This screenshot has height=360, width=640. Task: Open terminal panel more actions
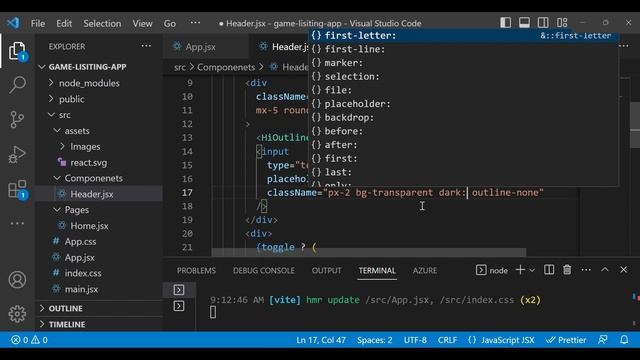[586, 270]
